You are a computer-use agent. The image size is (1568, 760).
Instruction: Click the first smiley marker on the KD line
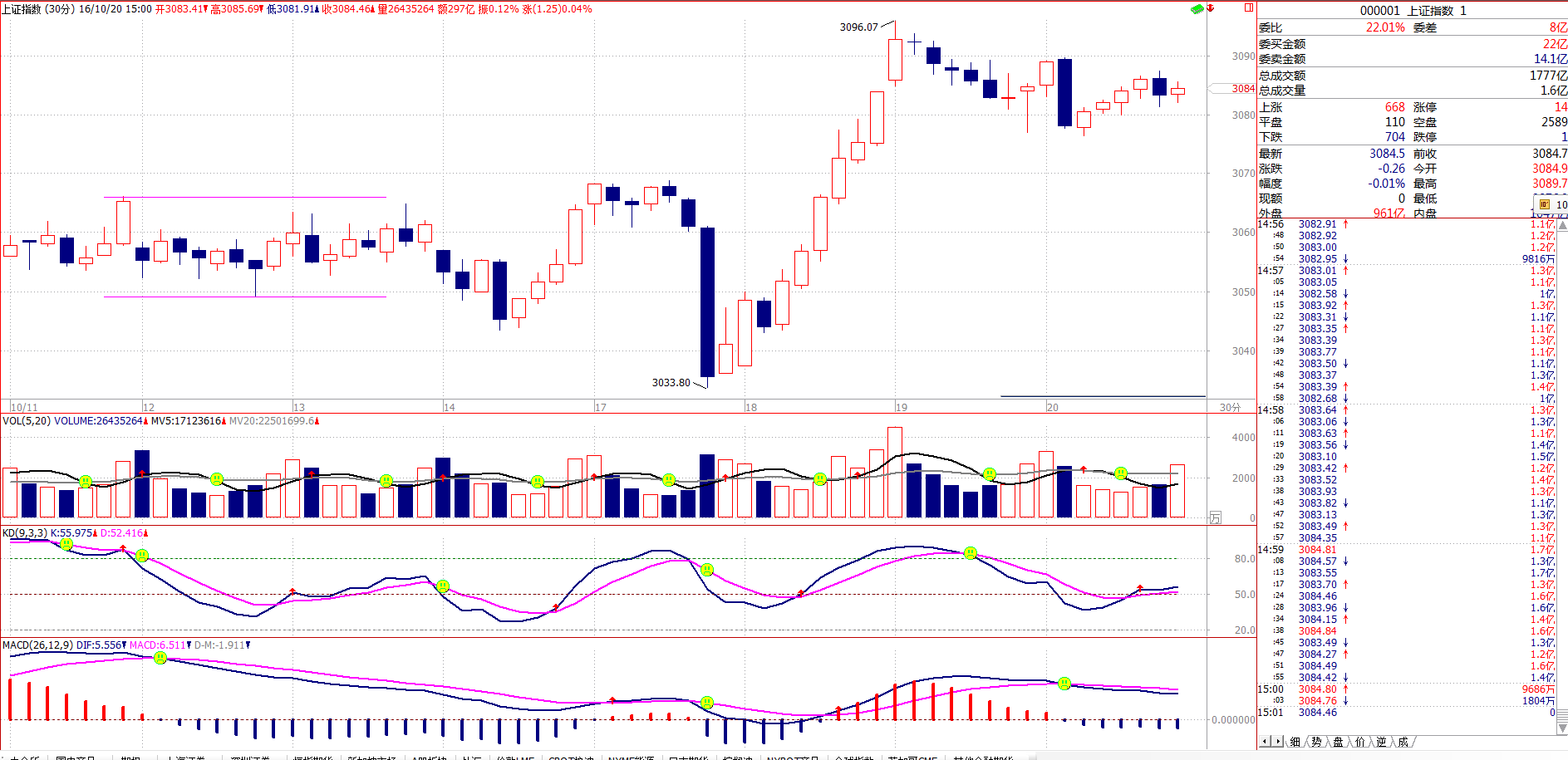pyautogui.click(x=66, y=544)
